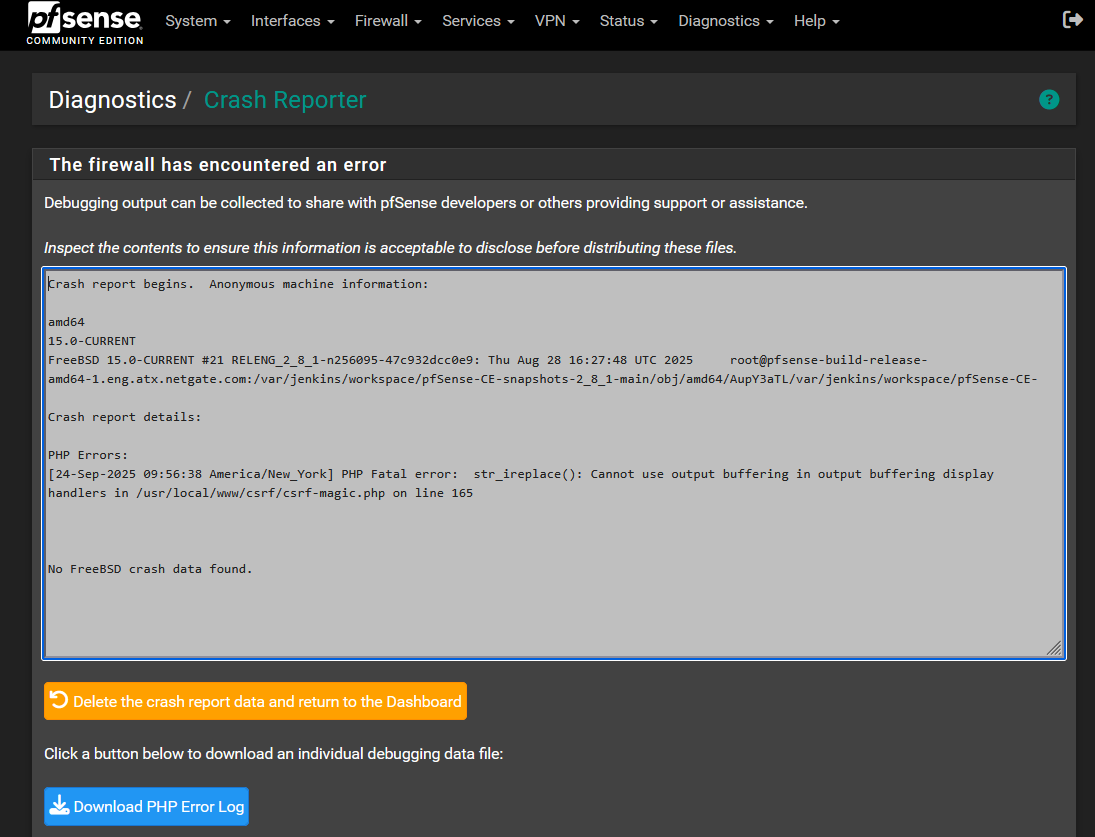The width and height of the screenshot is (1095, 837).
Task: Click the undo arrow icon on the delete button
Action: click(x=59, y=701)
